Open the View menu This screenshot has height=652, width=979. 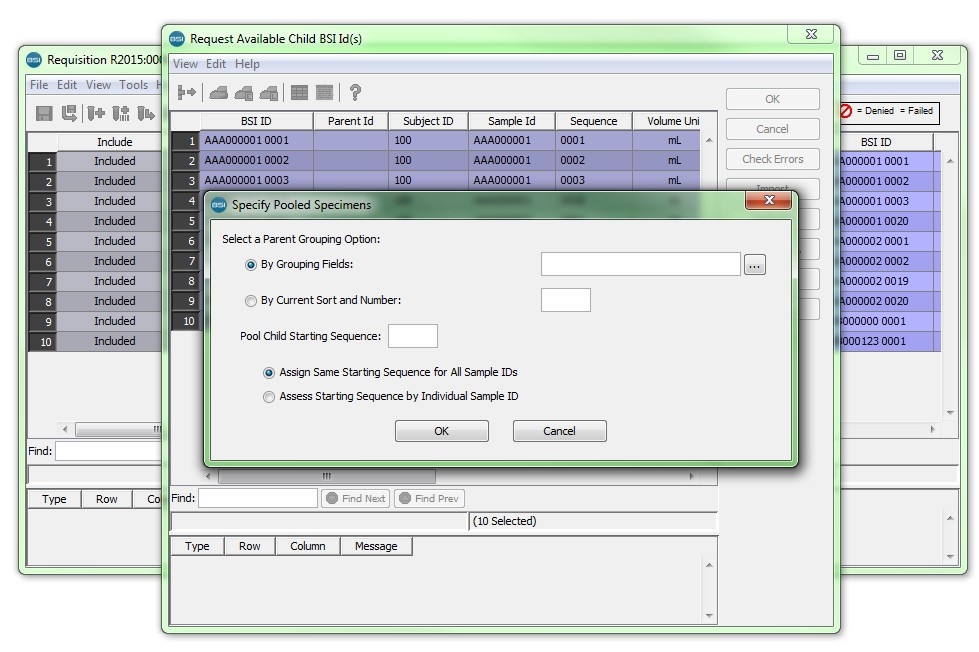pyautogui.click(x=184, y=63)
